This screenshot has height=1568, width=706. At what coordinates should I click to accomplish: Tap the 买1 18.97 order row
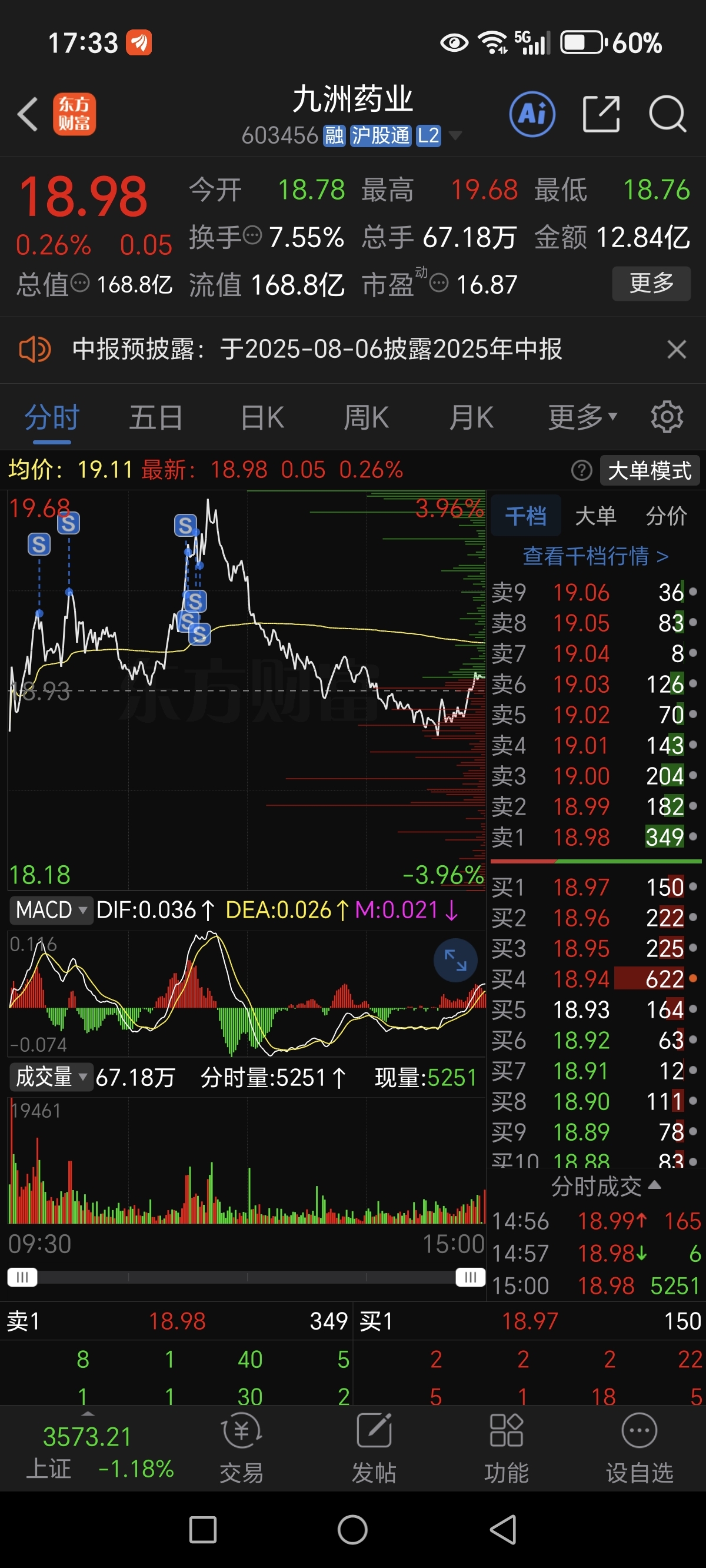coord(596,887)
